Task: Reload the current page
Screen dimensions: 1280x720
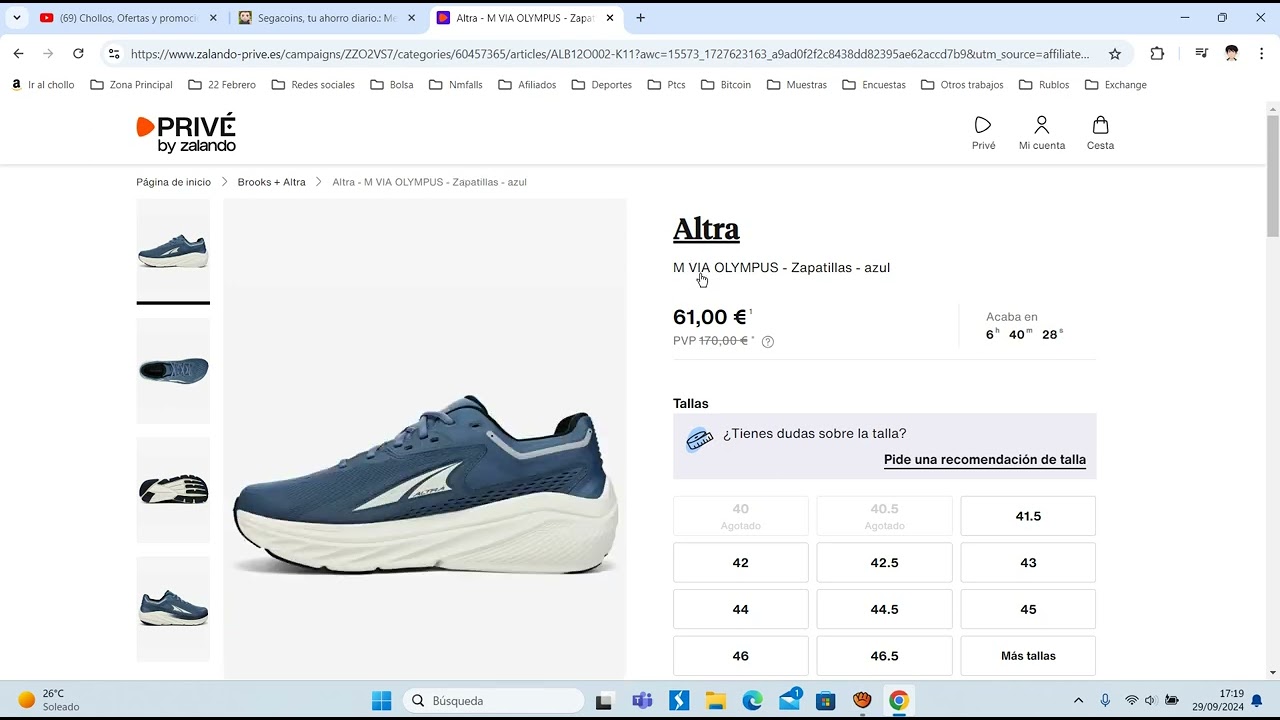Action: coord(78,54)
